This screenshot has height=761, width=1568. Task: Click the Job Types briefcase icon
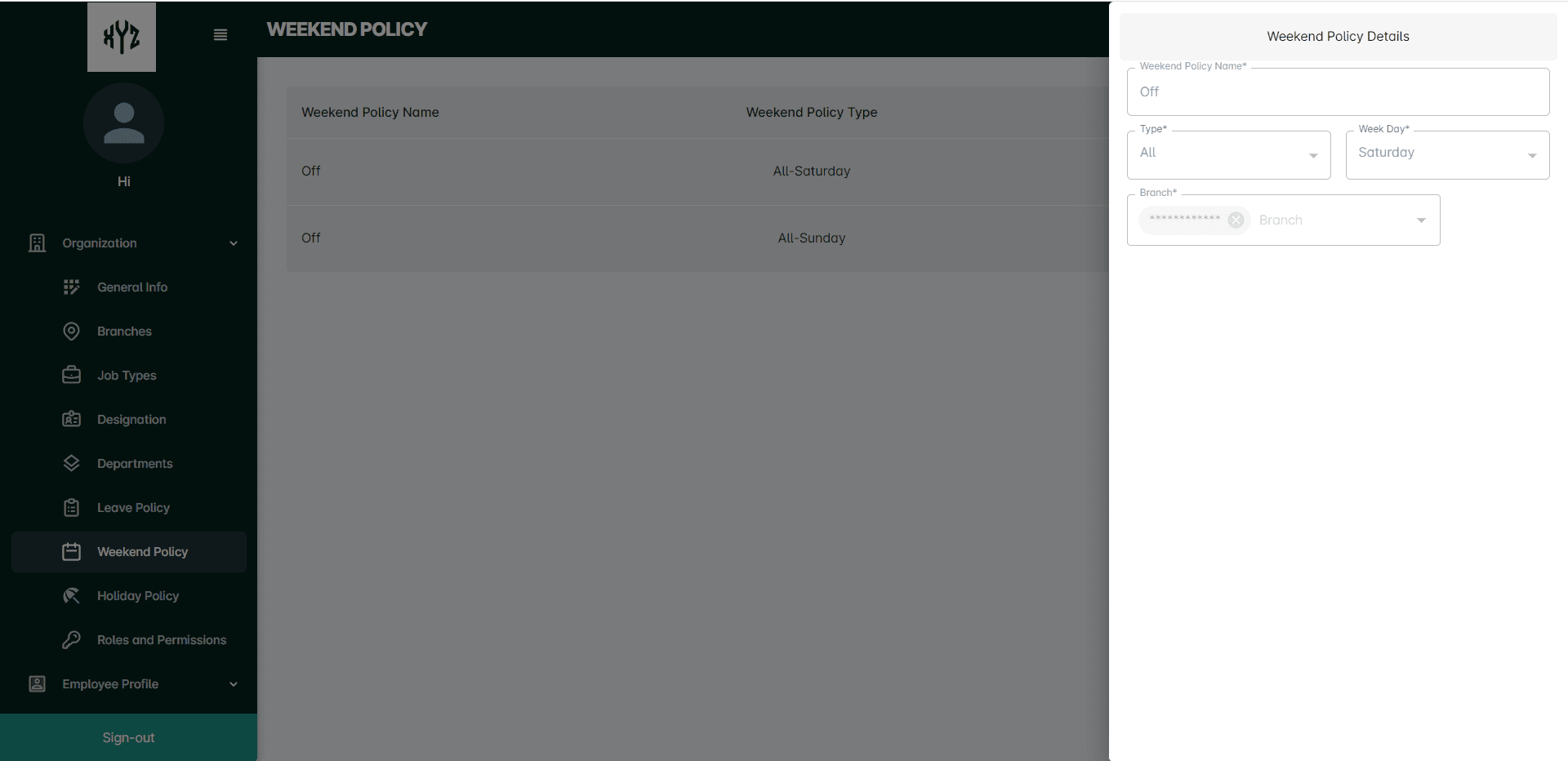pyautogui.click(x=72, y=376)
